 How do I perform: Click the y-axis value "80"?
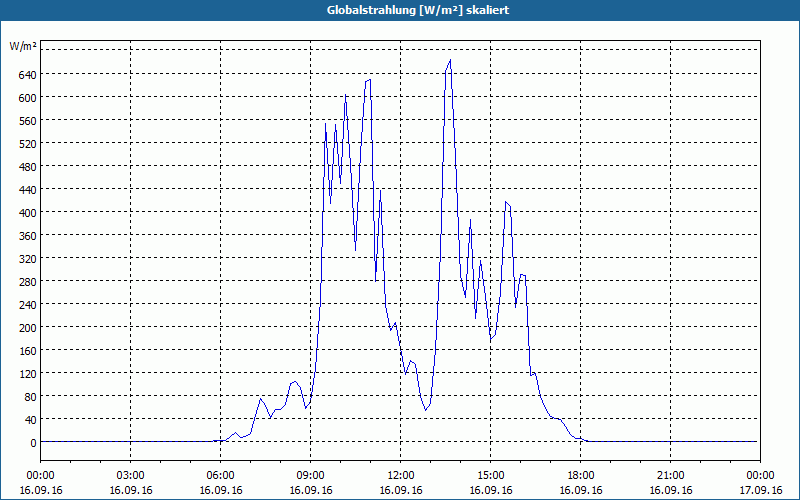tap(31, 397)
